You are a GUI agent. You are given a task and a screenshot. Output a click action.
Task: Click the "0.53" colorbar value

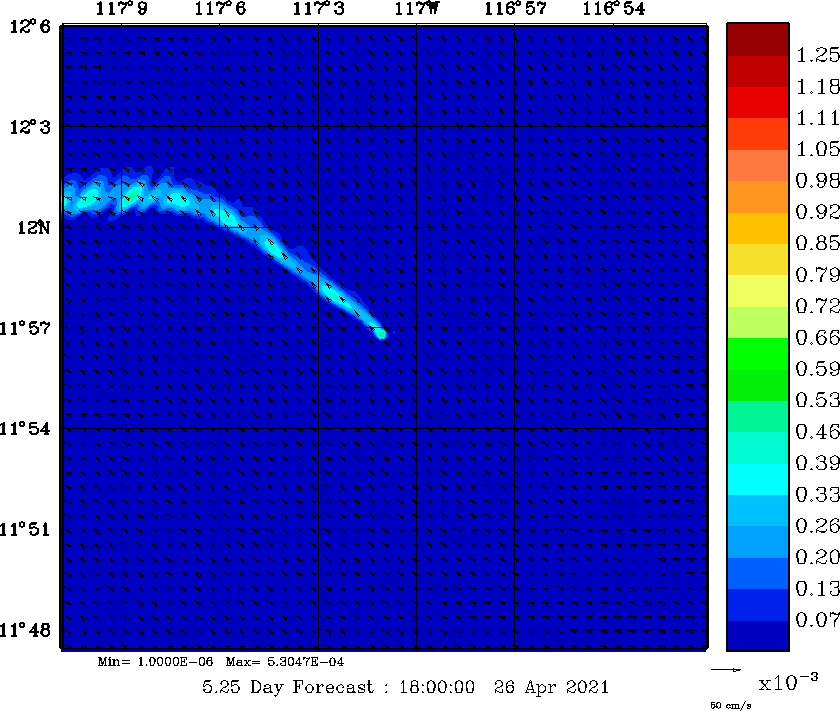(x=818, y=400)
